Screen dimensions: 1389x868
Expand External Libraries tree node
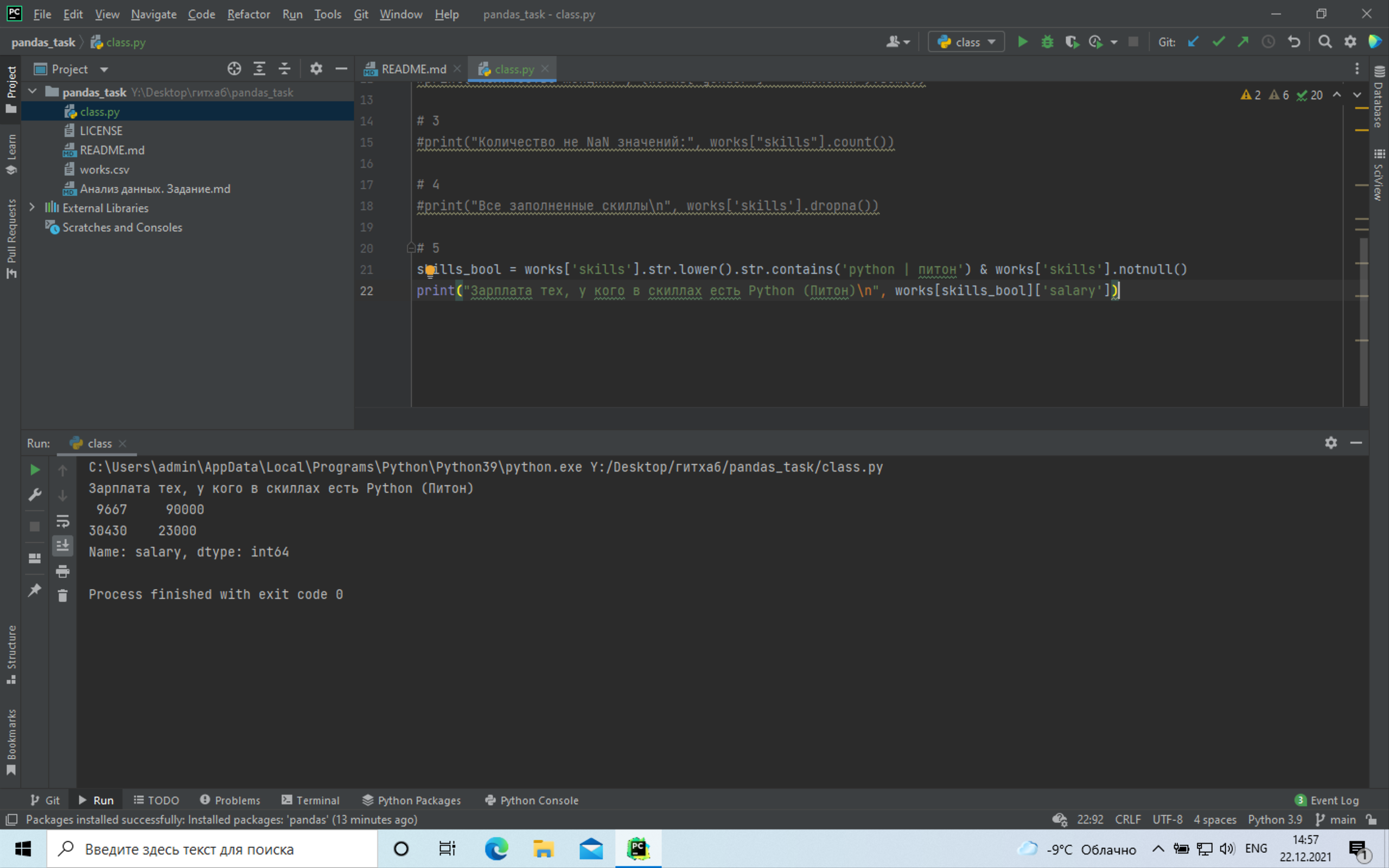[x=32, y=207]
